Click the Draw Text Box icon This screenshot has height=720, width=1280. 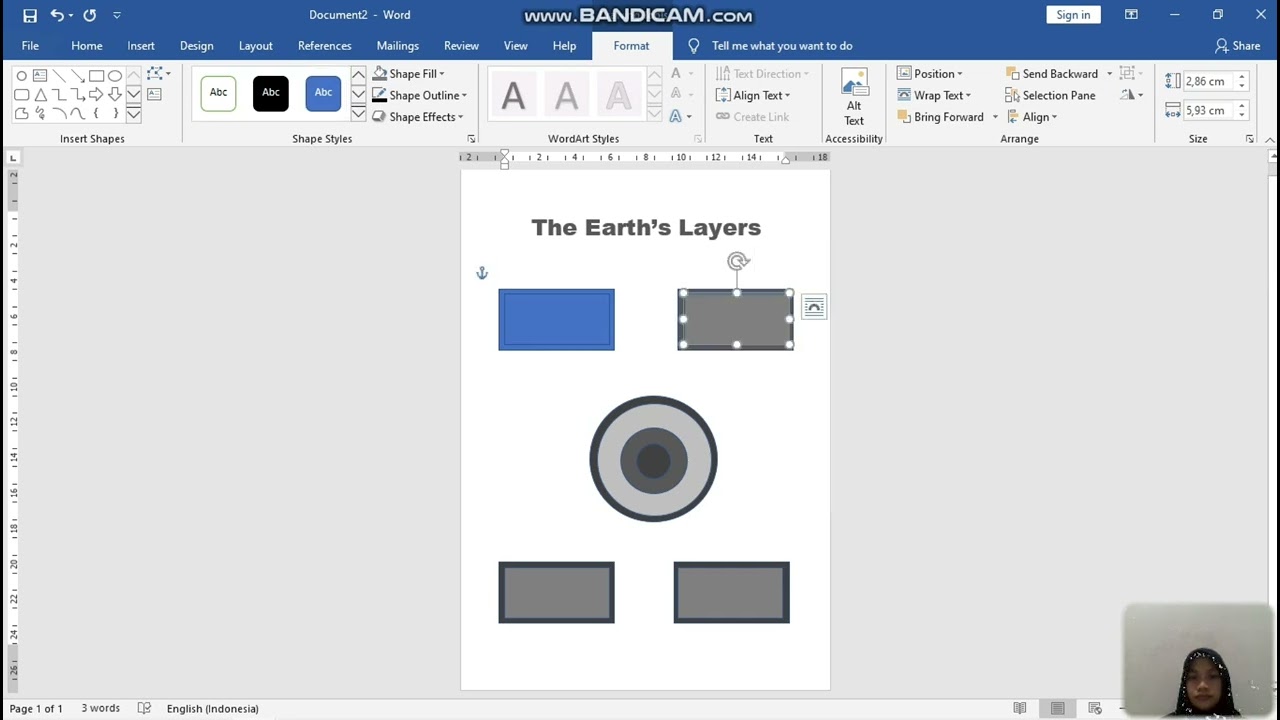pos(154,95)
